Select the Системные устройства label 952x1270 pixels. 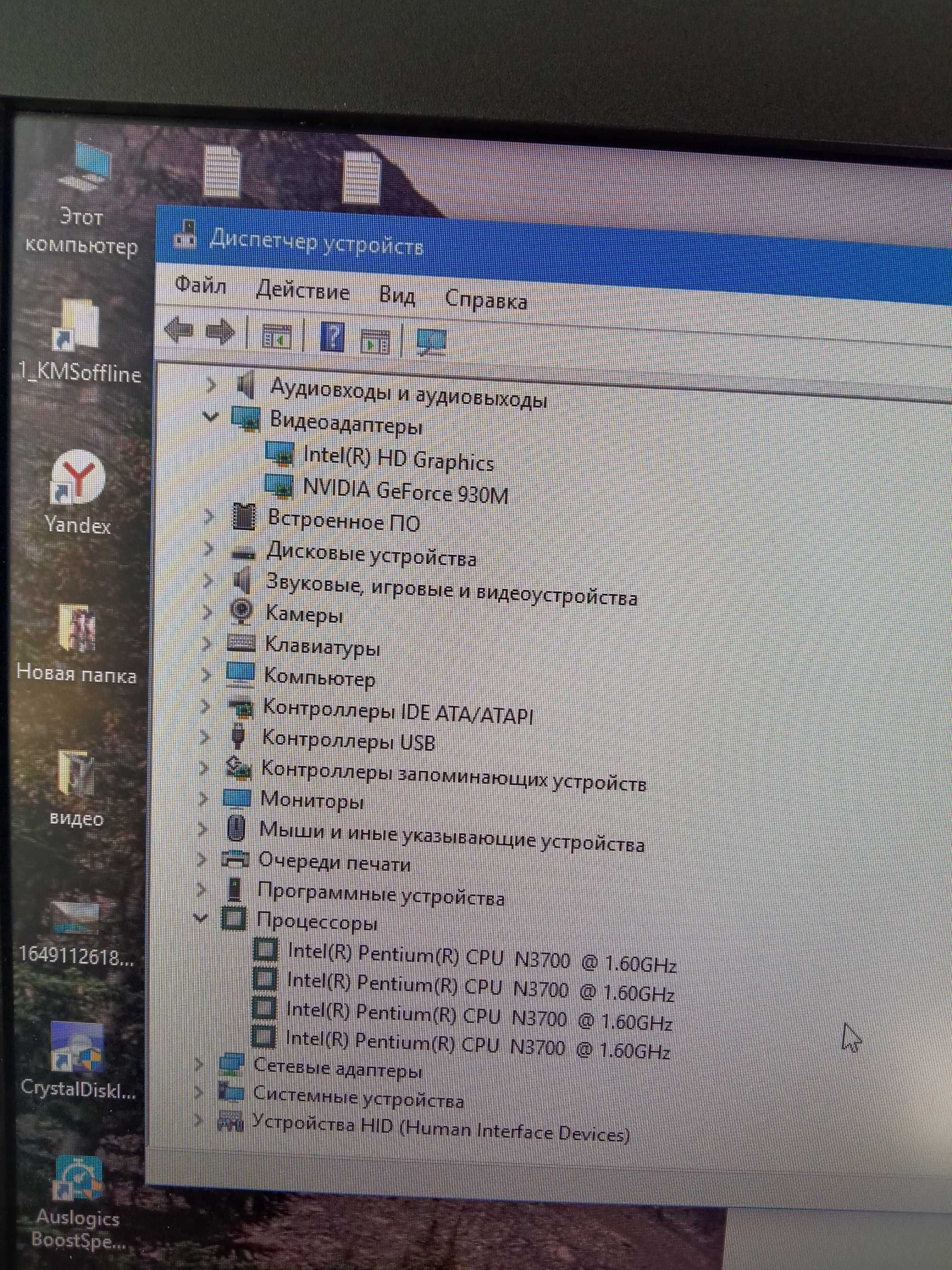point(358,1097)
